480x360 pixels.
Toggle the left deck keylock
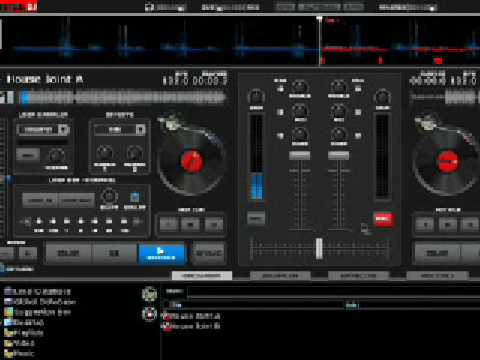point(17,269)
